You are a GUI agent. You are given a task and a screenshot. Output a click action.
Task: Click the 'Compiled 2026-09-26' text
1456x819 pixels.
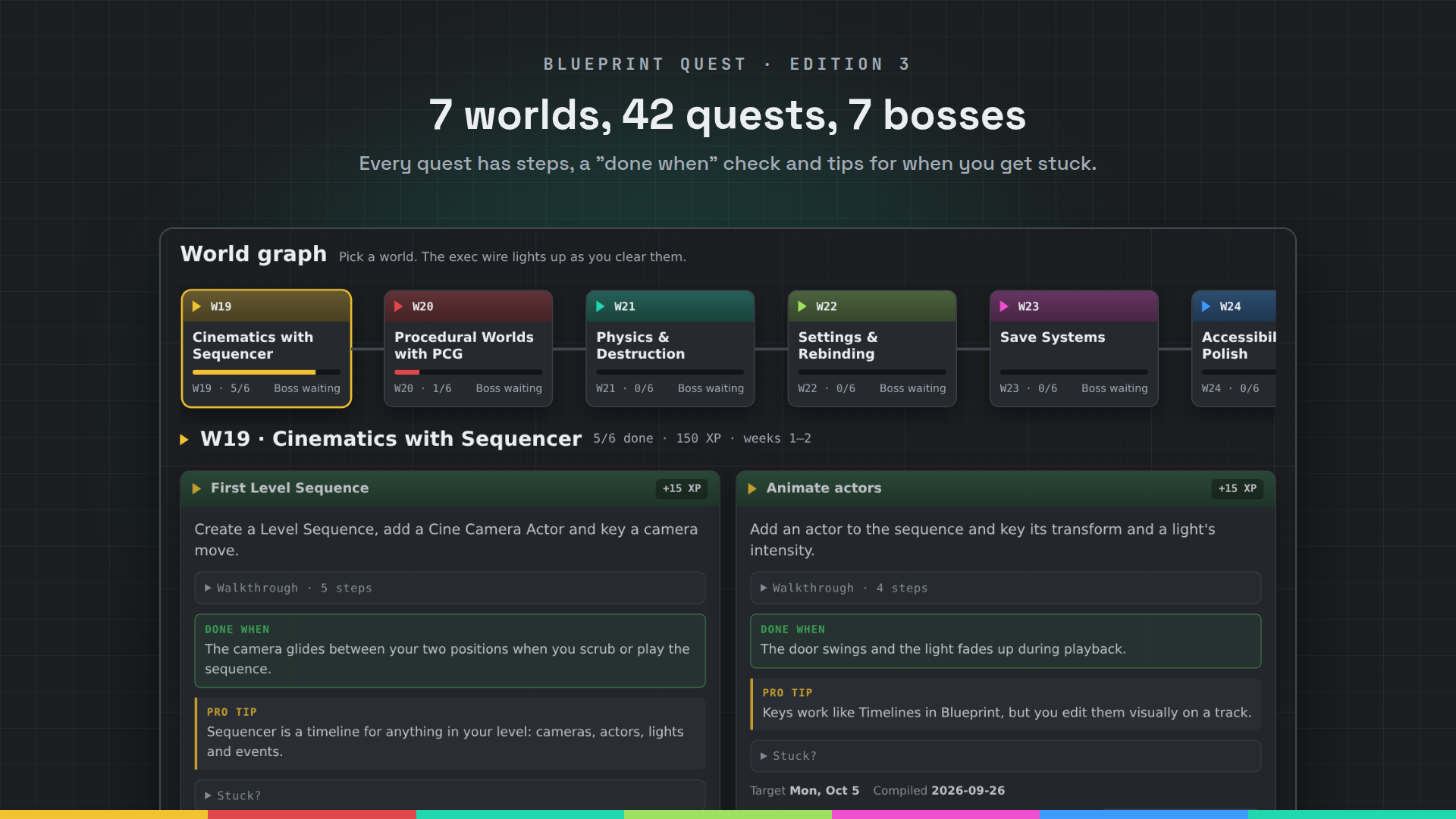(939, 790)
